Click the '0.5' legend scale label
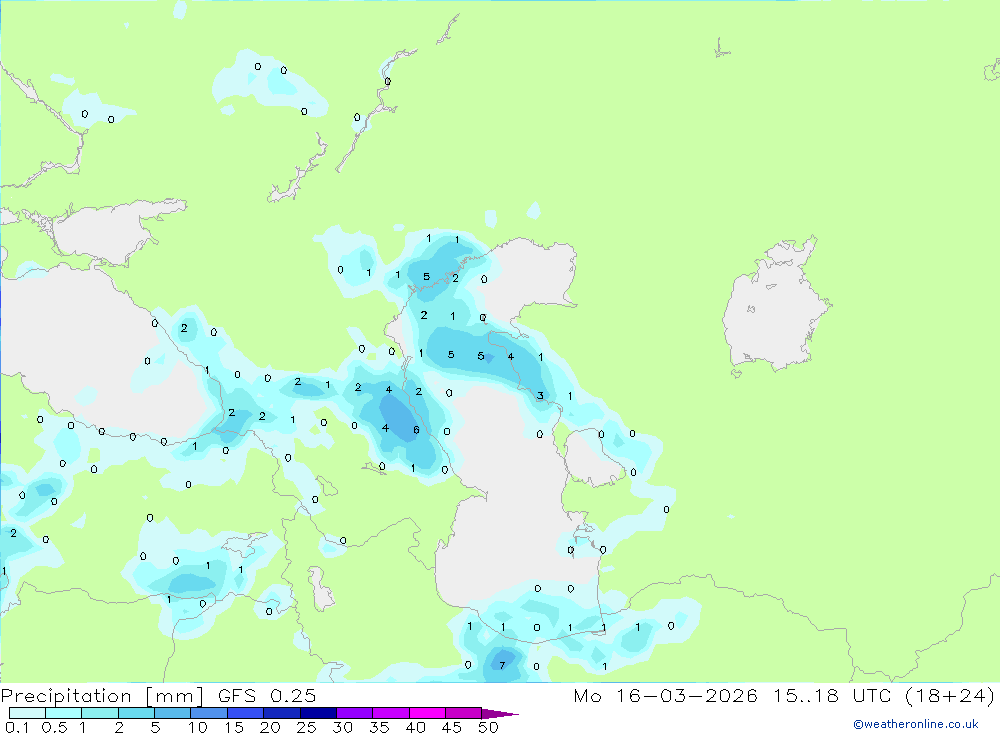 point(54,727)
